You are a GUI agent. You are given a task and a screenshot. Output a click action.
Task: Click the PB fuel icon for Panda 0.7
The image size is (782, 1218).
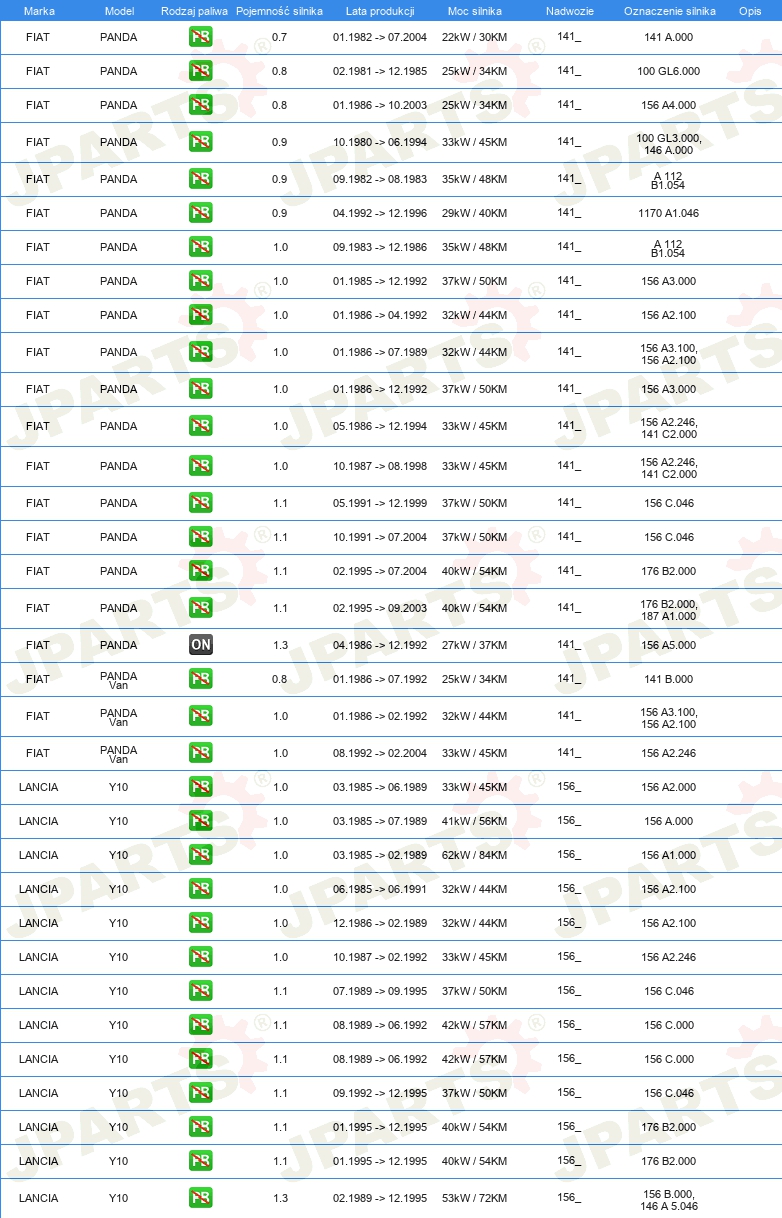click(x=200, y=38)
